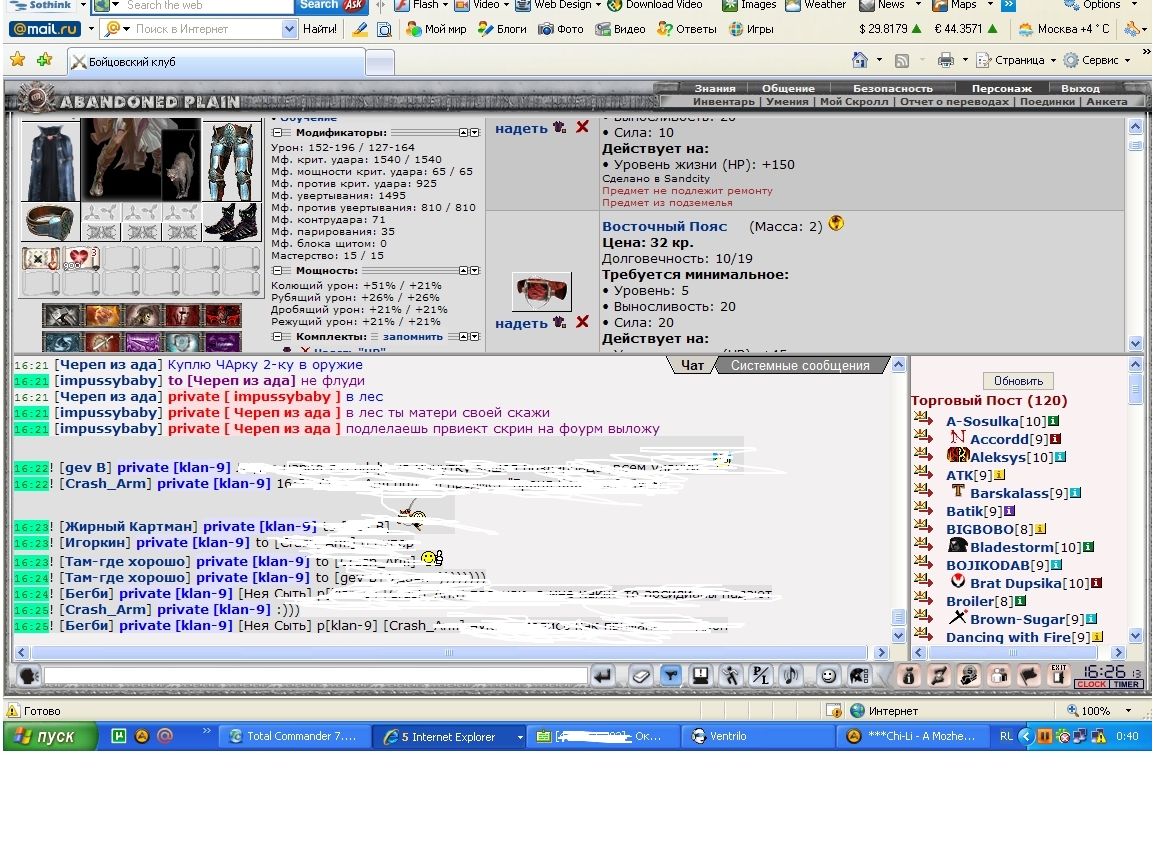Focus the chat message input field
The width and height of the screenshot is (1152, 864).
pos(316,675)
